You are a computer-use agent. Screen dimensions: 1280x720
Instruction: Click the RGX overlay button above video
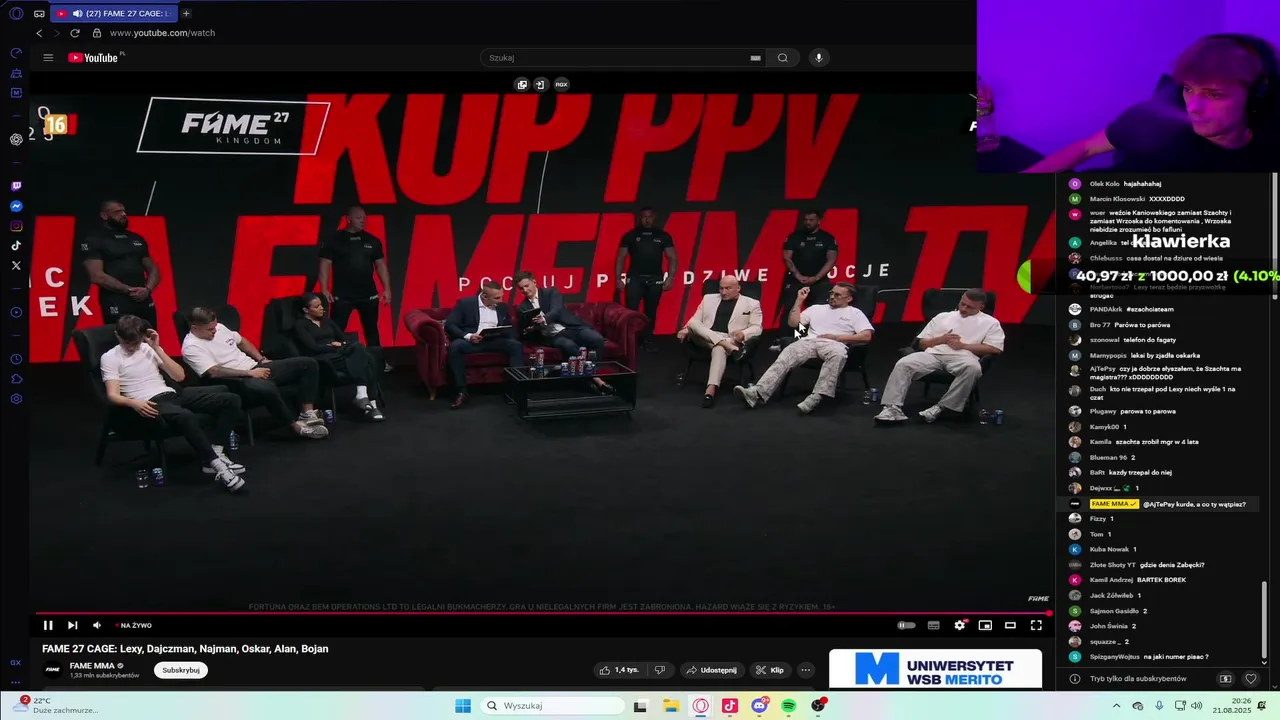561,85
